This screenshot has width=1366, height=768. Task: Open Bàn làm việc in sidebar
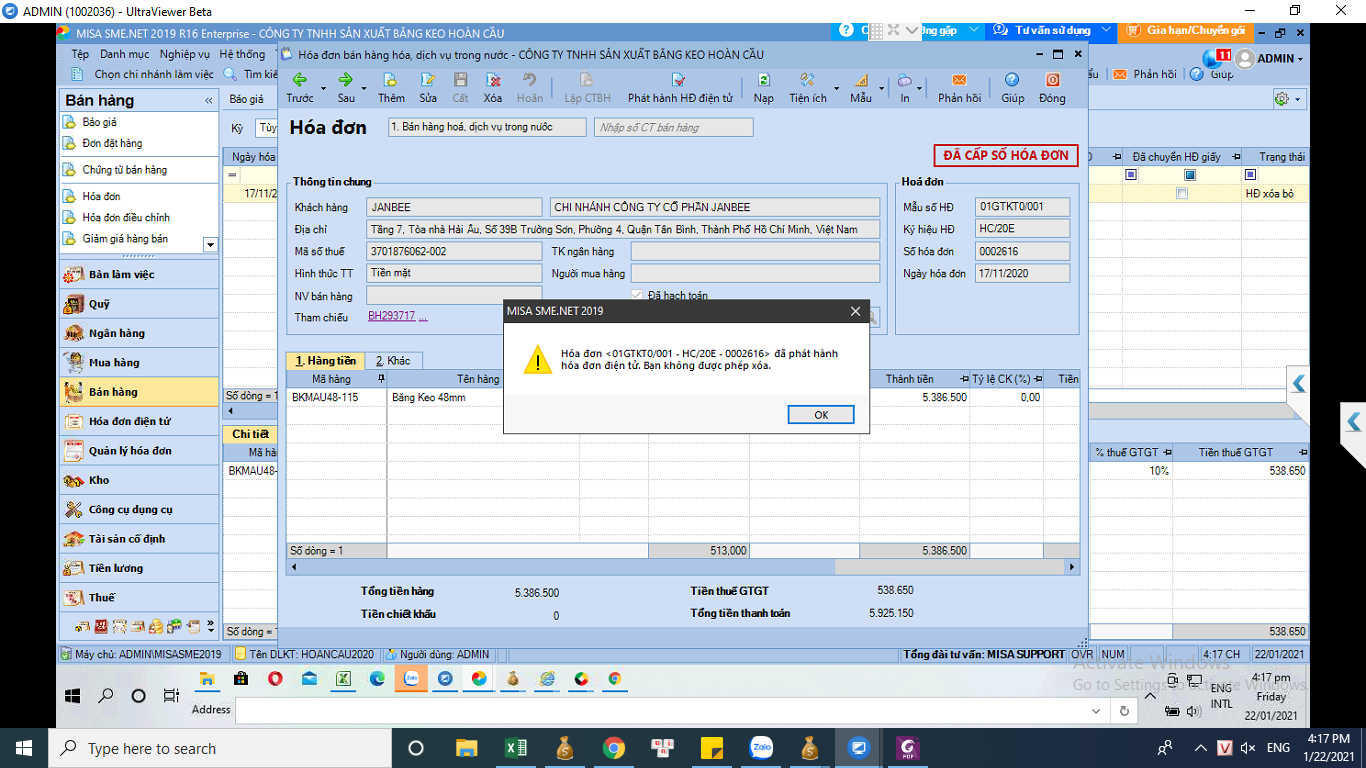[139, 274]
